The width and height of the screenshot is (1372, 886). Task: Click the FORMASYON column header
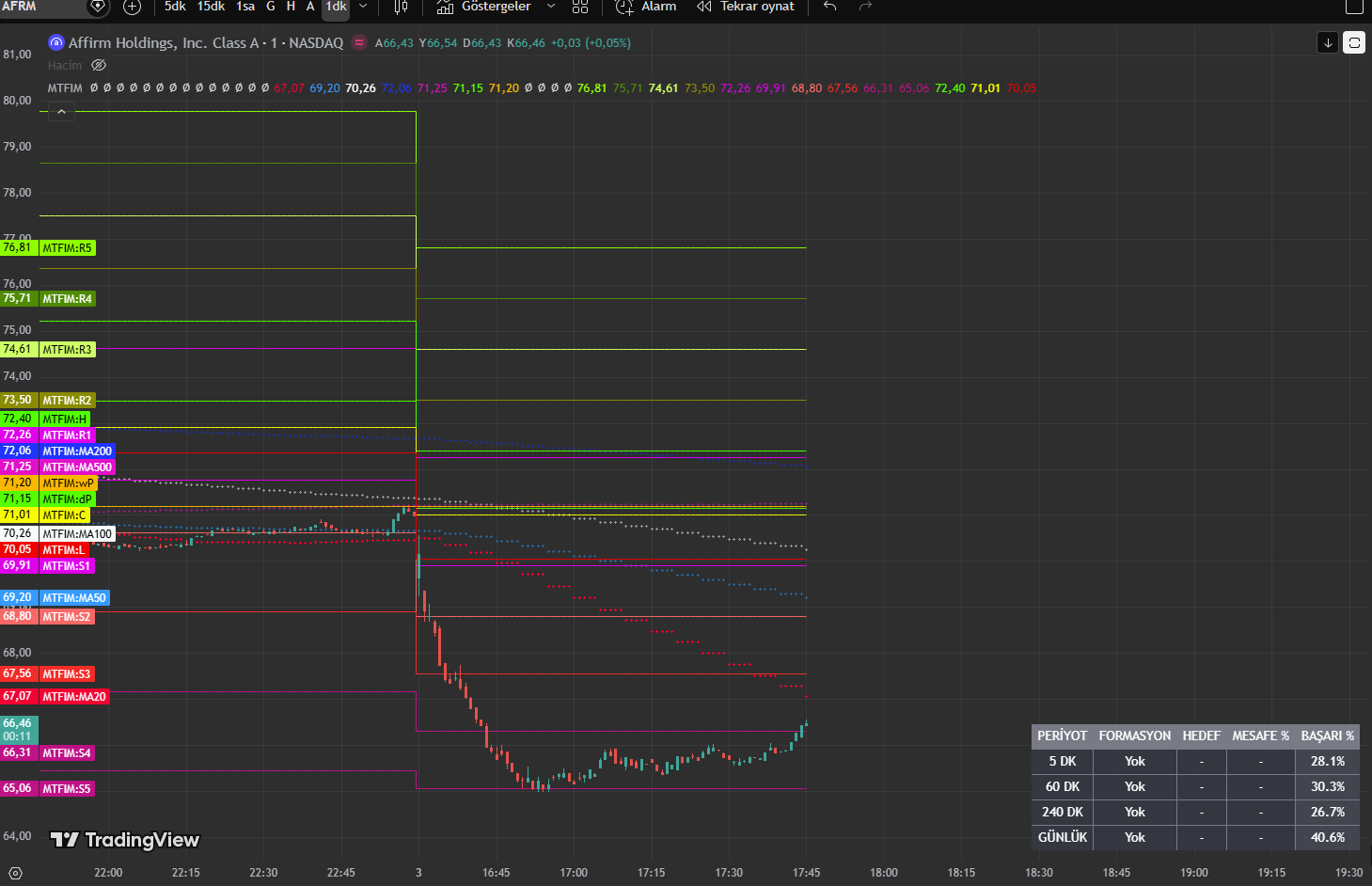pos(1135,736)
